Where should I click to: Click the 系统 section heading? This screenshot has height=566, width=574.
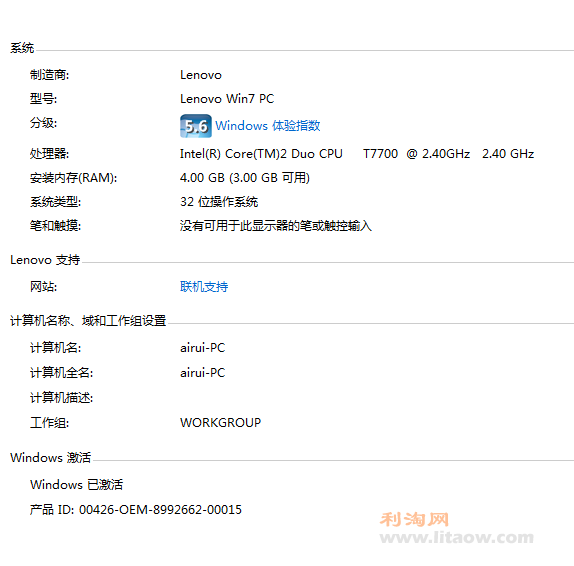tap(22, 48)
